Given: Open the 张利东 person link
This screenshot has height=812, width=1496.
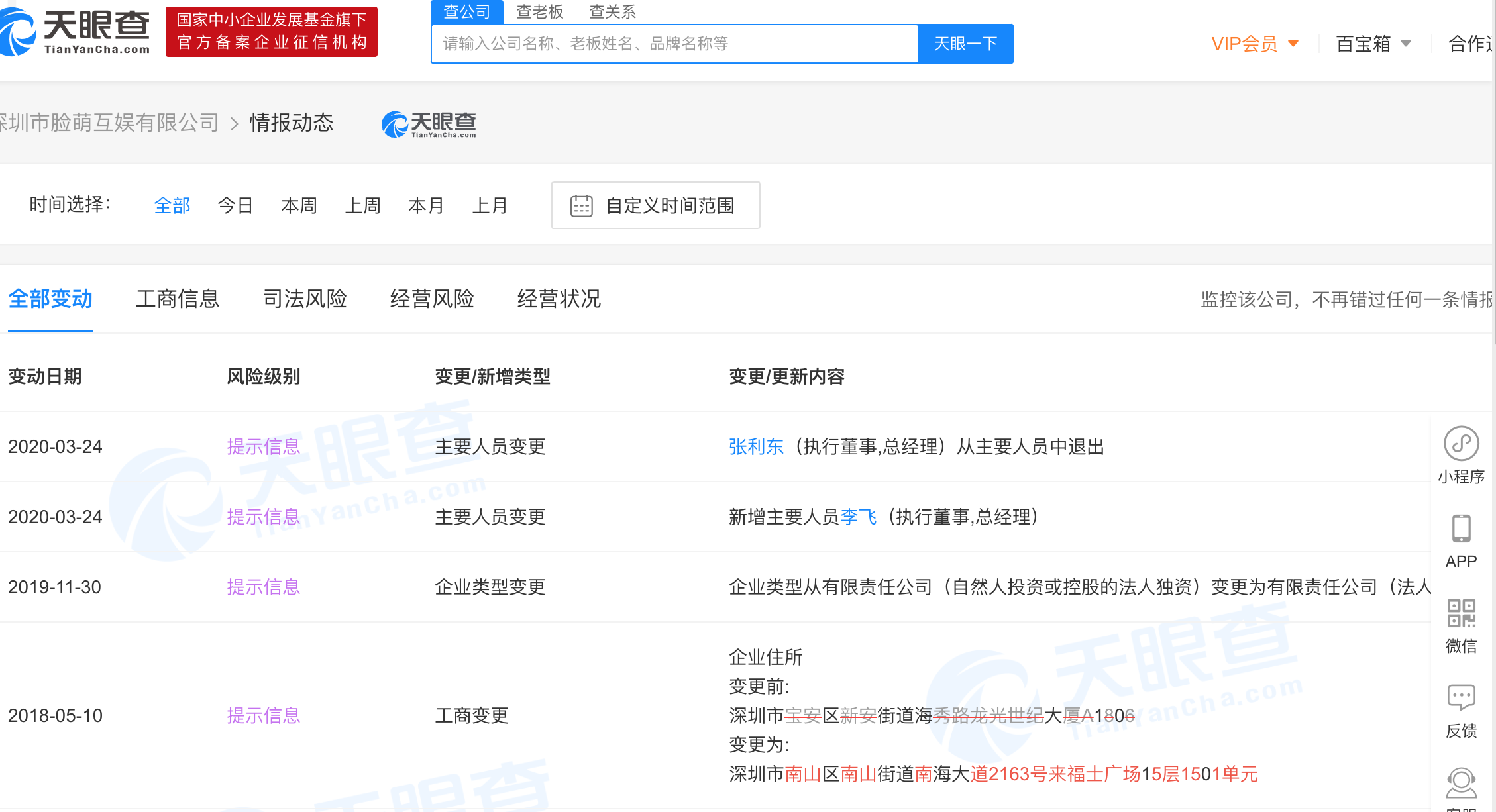Looking at the screenshot, I should (x=756, y=447).
